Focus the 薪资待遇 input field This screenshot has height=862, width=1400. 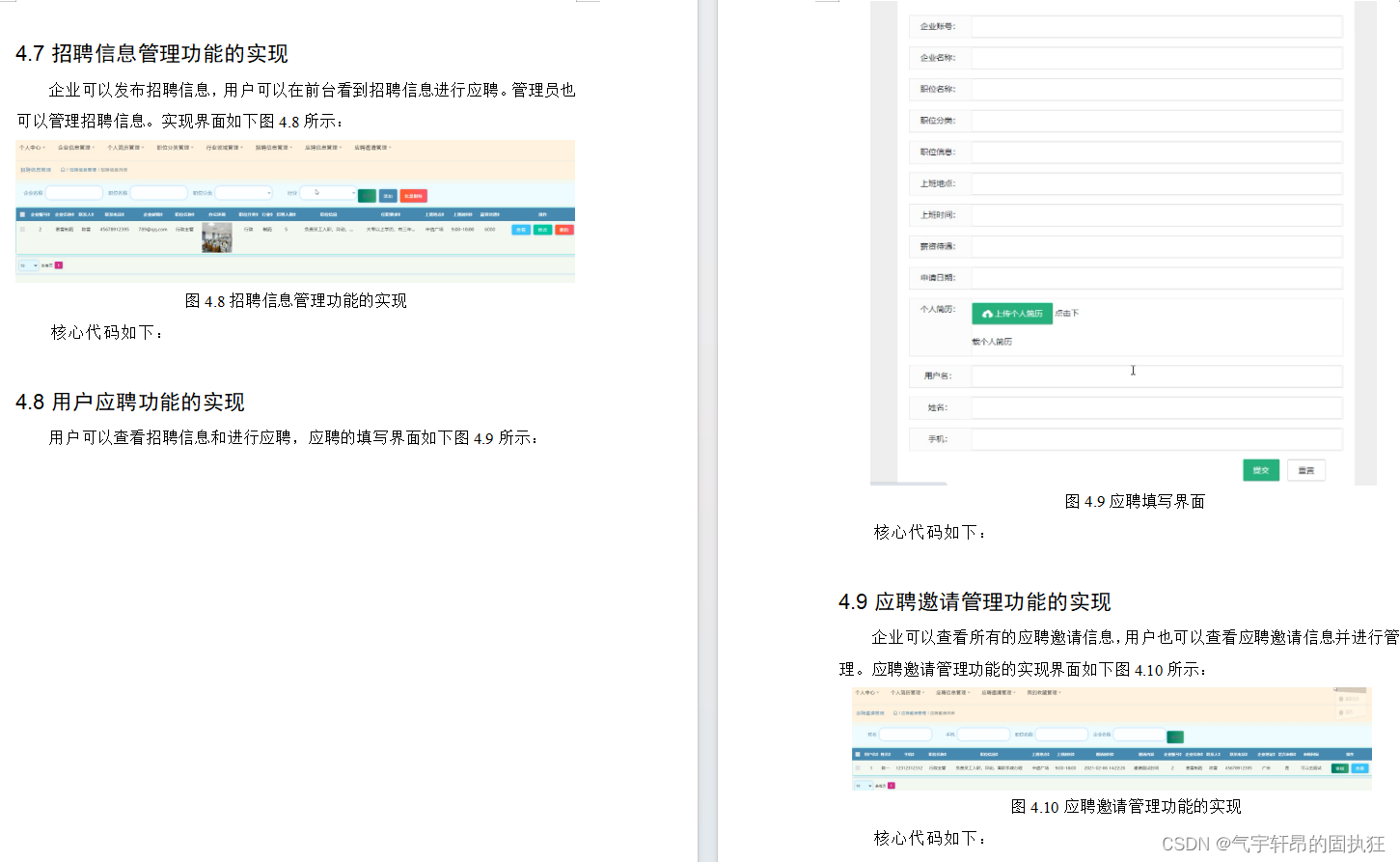(1157, 246)
